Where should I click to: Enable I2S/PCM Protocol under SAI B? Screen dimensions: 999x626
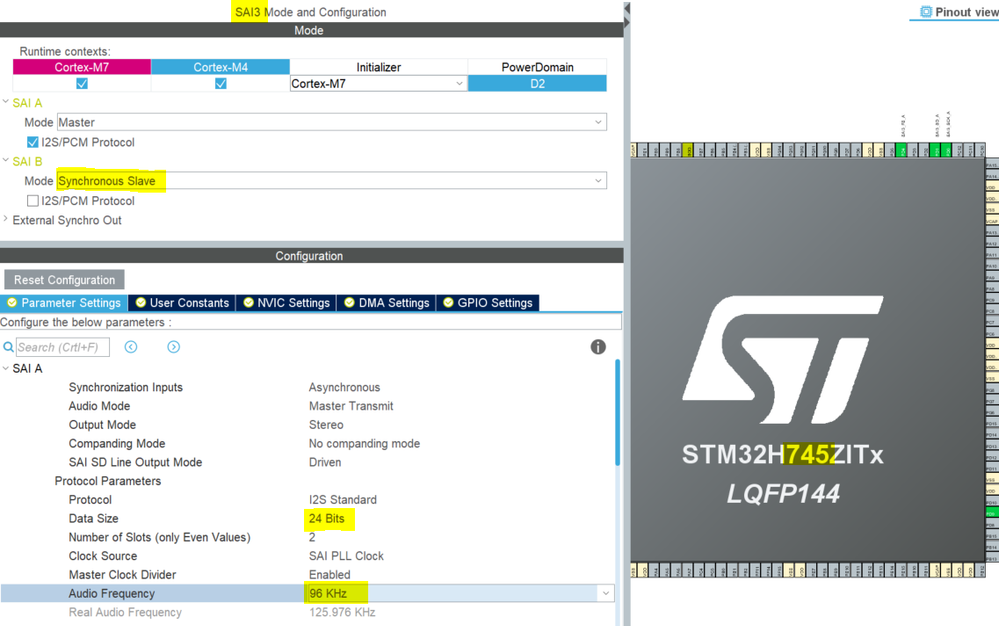coord(32,201)
